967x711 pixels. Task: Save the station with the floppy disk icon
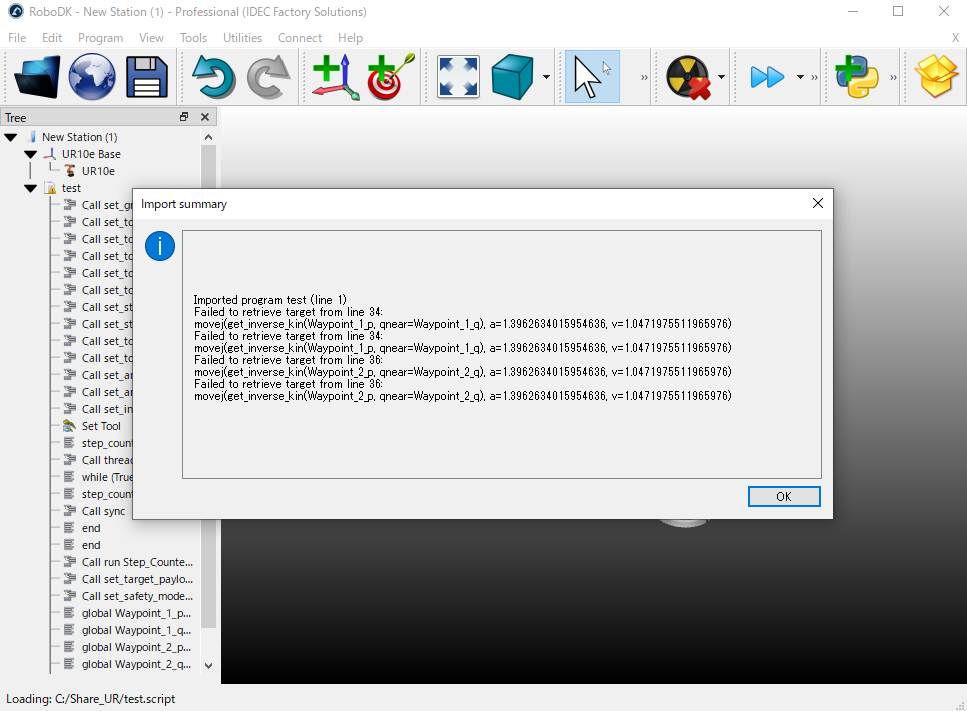click(147, 77)
